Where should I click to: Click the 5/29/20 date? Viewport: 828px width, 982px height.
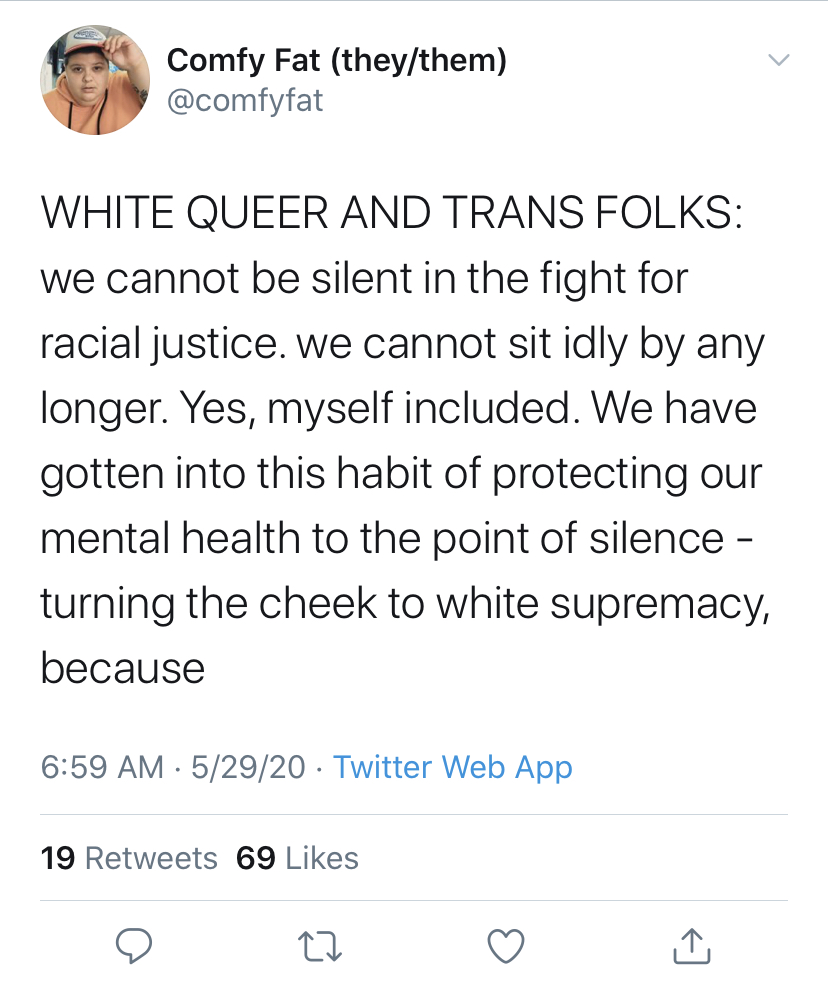248,767
